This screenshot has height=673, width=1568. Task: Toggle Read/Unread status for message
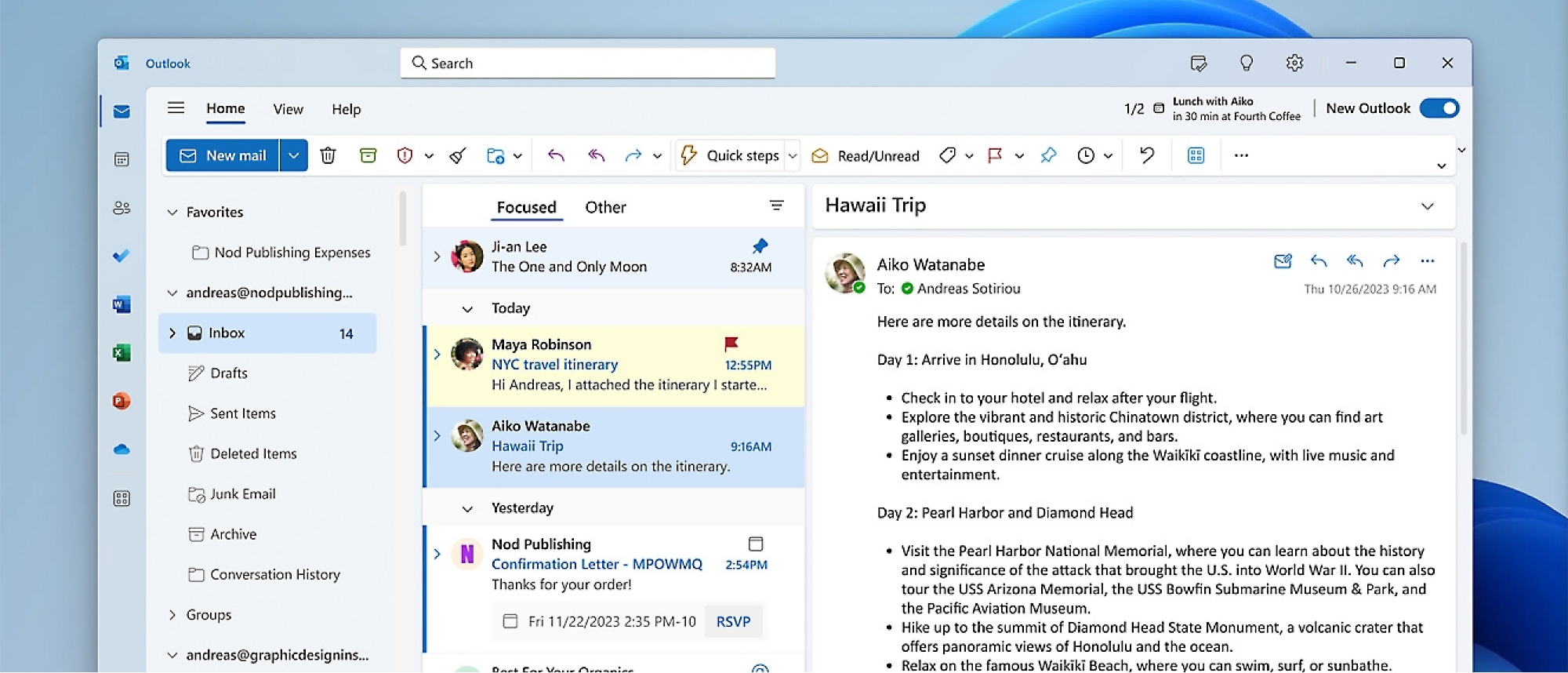[866, 156]
